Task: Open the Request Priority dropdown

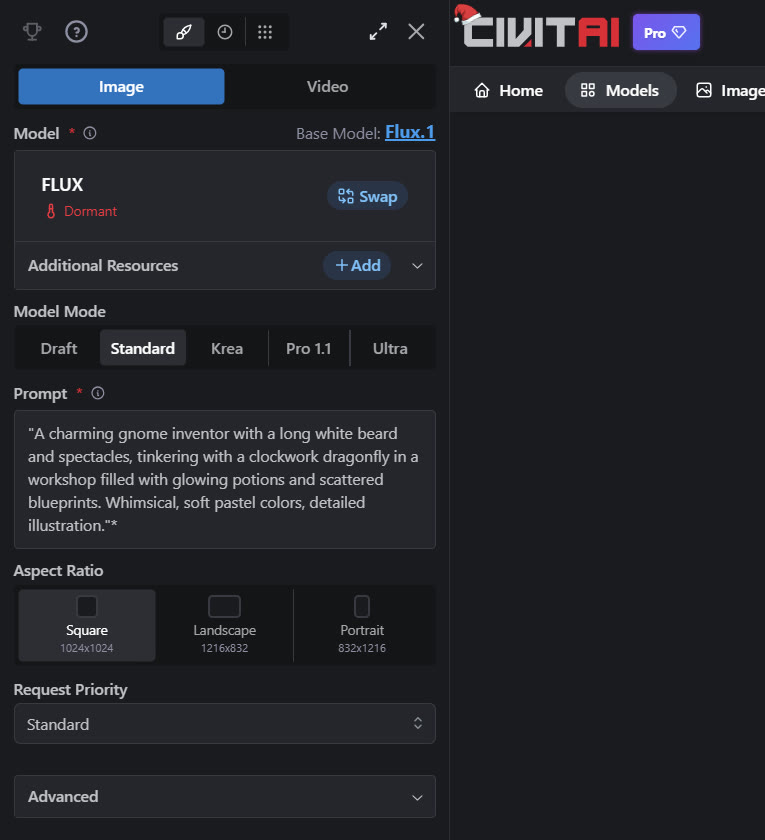Action: click(x=225, y=724)
